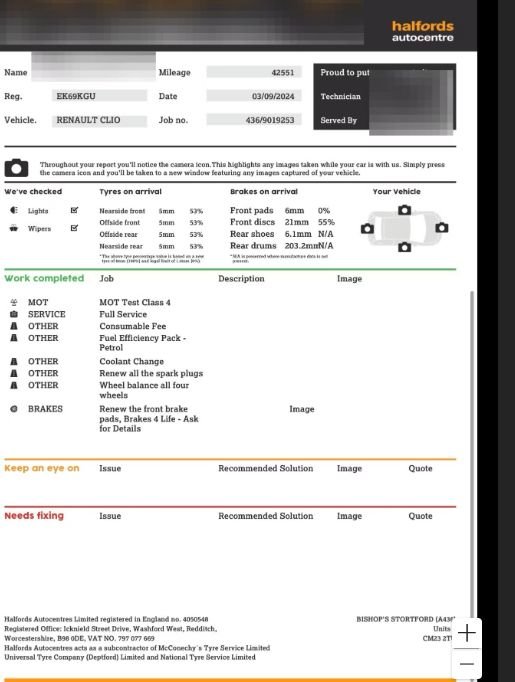Open the bottom vehicle camera icon
515x682 pixels.
pos(405,247)
